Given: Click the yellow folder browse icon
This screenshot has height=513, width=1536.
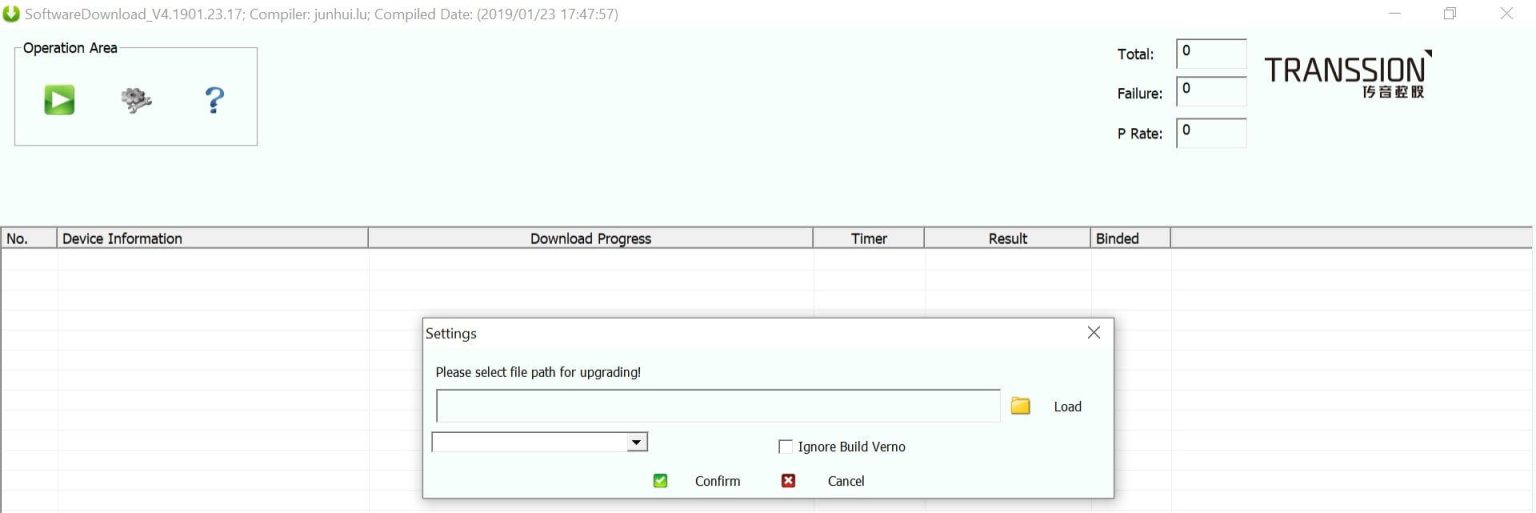Looking at the screenshot, I should (x=1020, y=406).
